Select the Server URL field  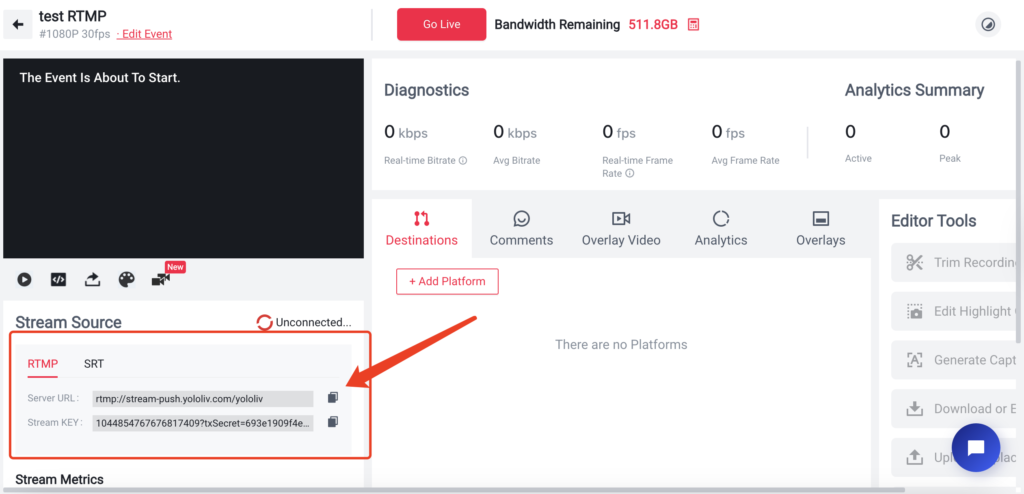203,399
